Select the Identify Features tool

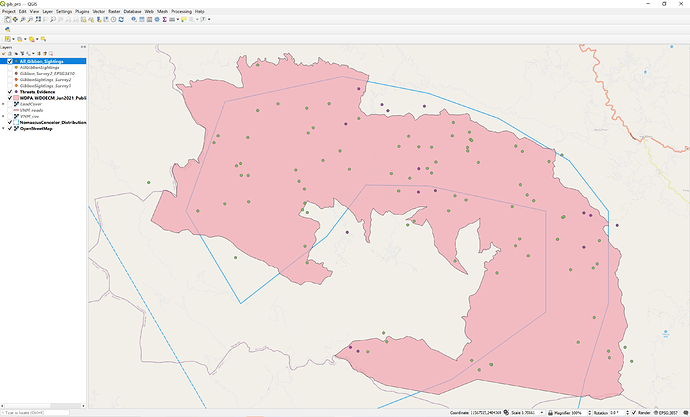pyautogui.click(x=134, y=19)
